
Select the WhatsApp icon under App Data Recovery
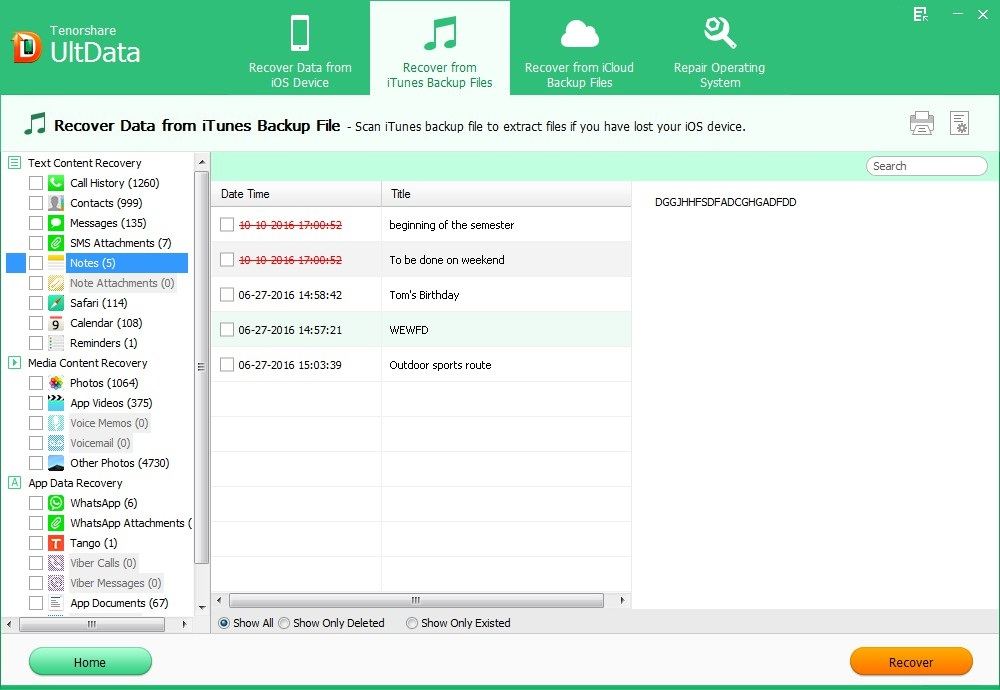point(55,502)
